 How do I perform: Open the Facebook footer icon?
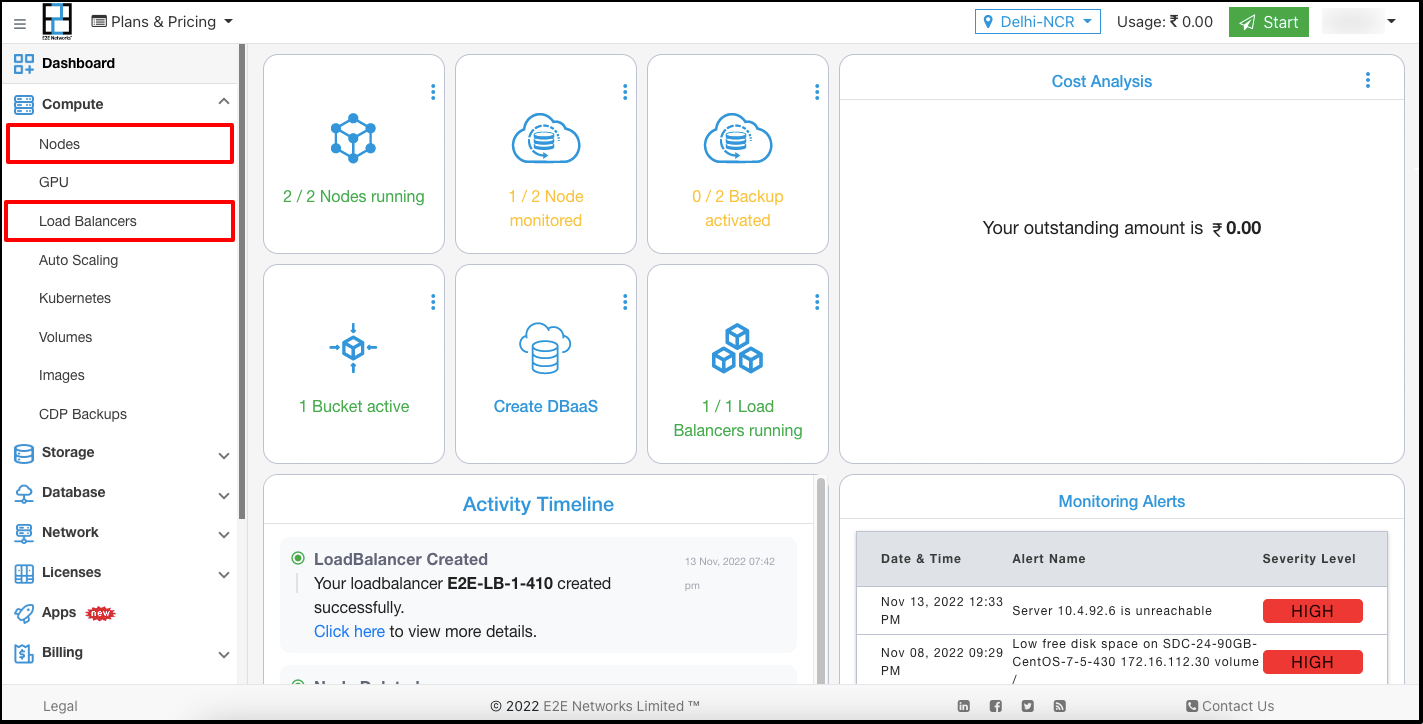click(996, 706)
